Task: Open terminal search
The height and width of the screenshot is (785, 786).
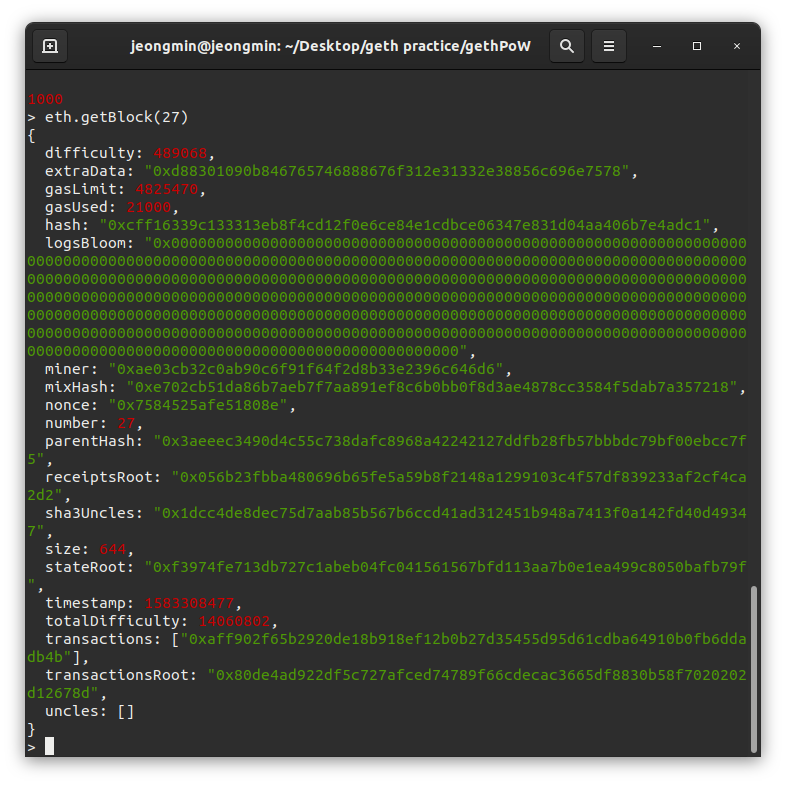Action: point(566,46)
